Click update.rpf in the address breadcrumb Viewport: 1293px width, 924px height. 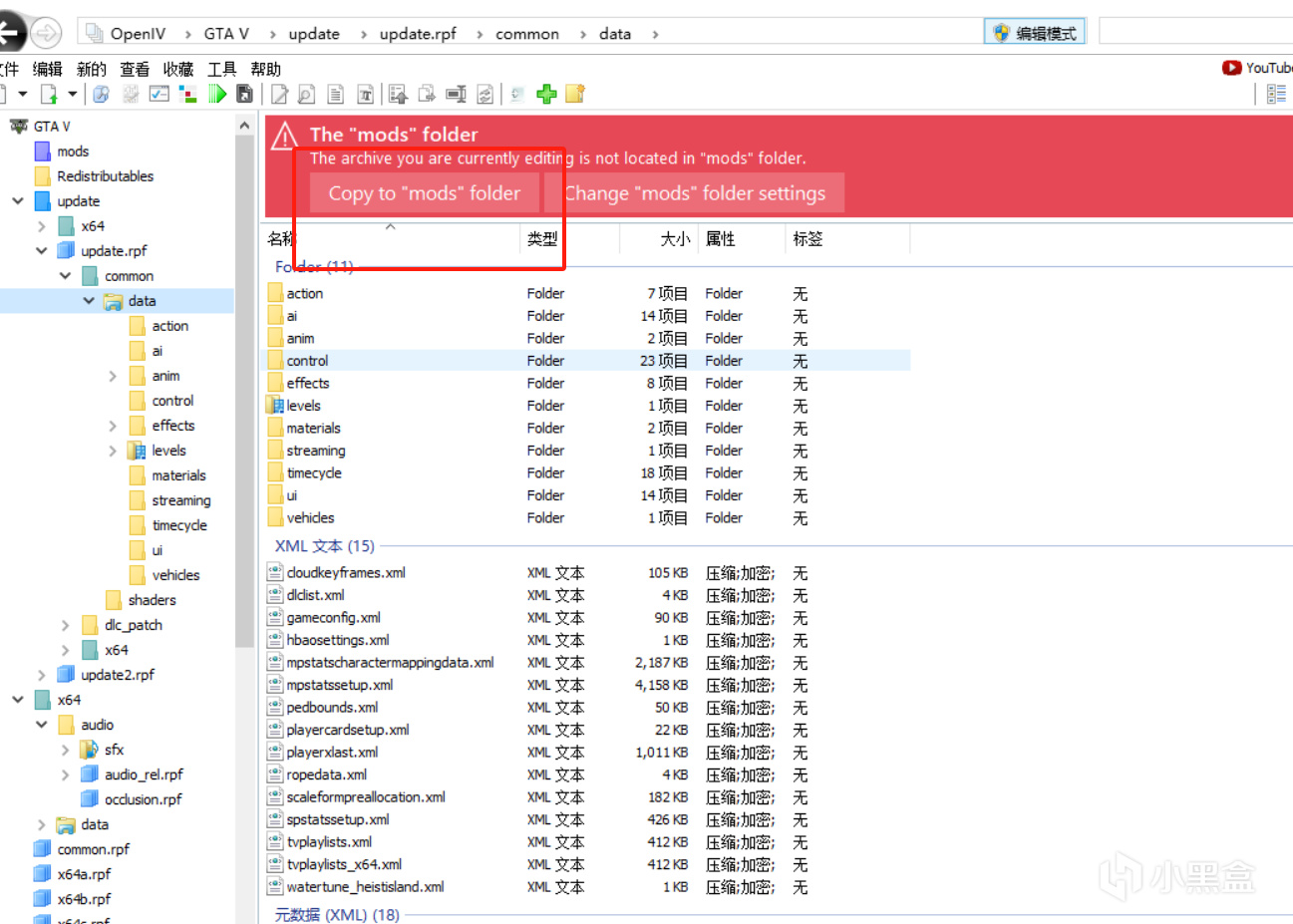pyautogui.click(x=418, y=34)
